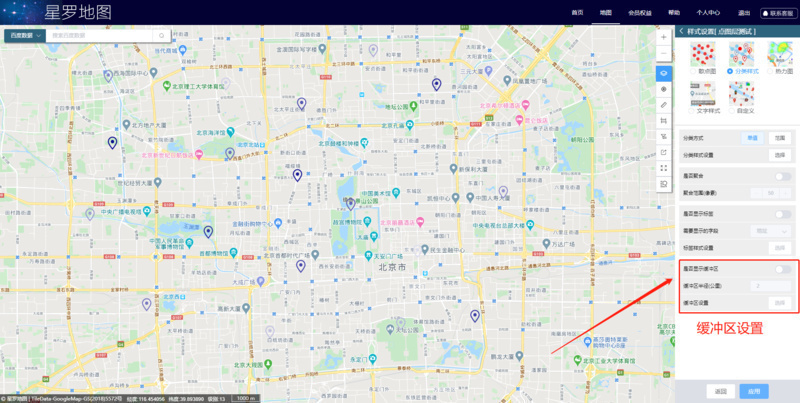Click the map search-area icon at toolbar bottom
800x403 pixels.
tap(663, 184)
